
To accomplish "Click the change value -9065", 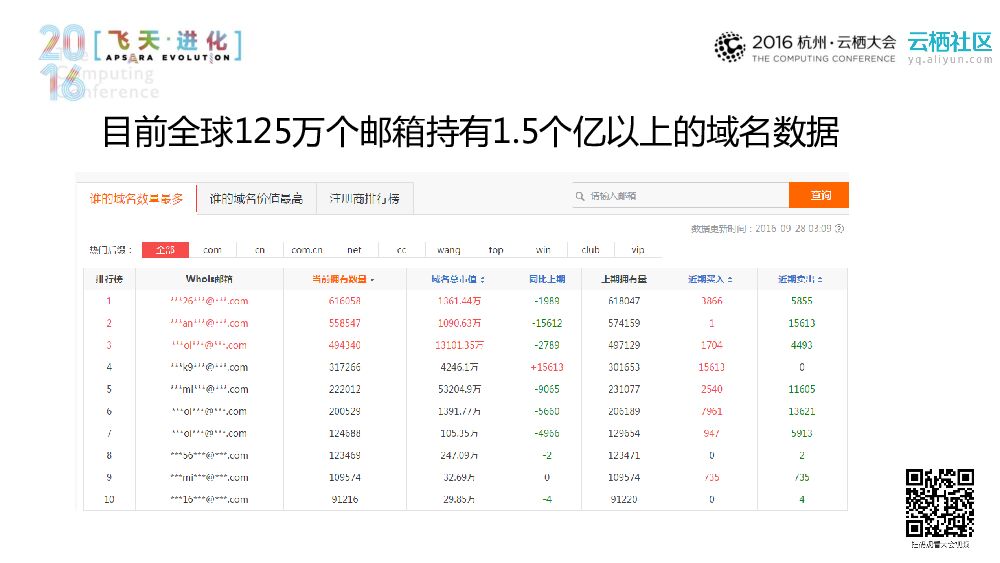I will [547, 389].
